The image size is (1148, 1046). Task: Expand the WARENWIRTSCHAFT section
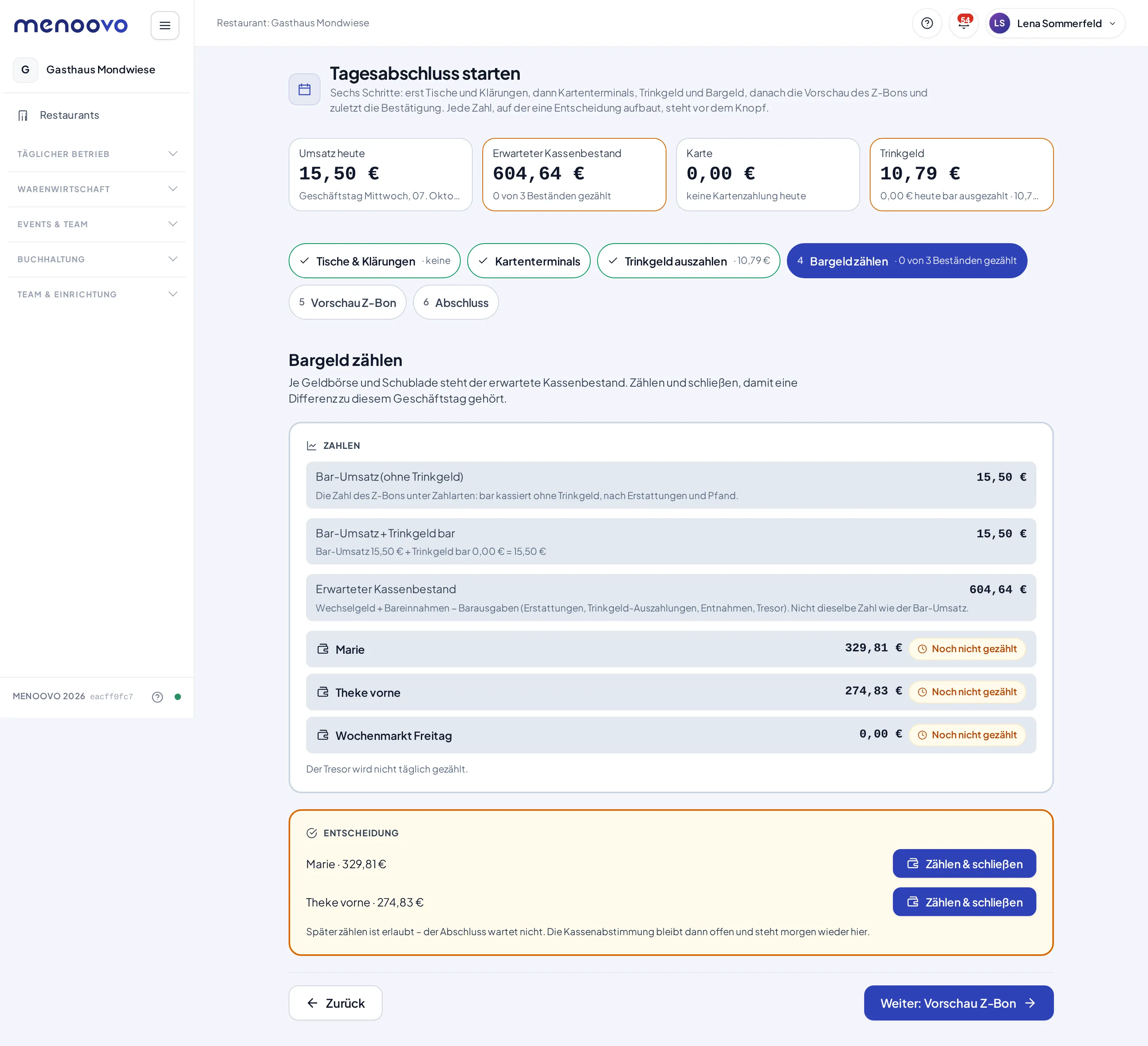coord(97,189)
